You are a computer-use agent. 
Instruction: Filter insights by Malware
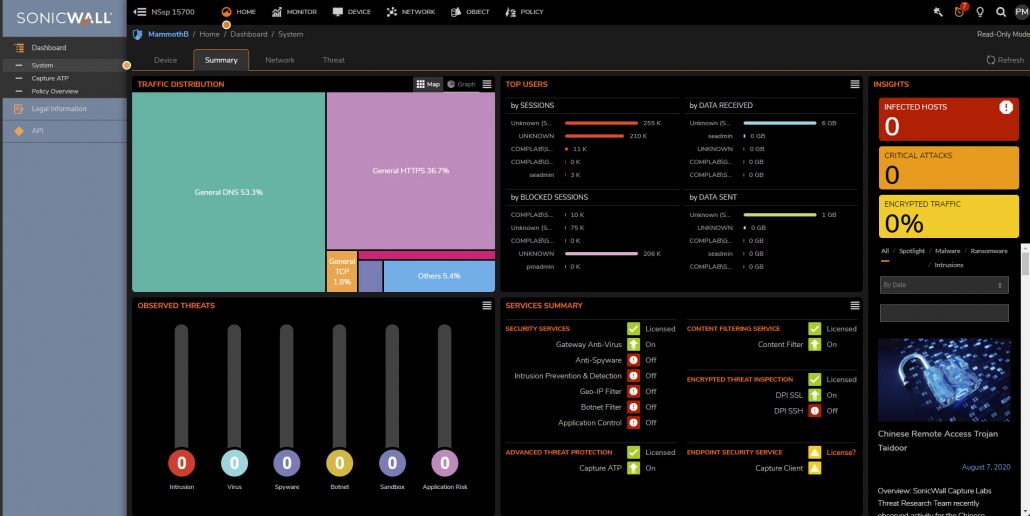(x=947, y=251)
